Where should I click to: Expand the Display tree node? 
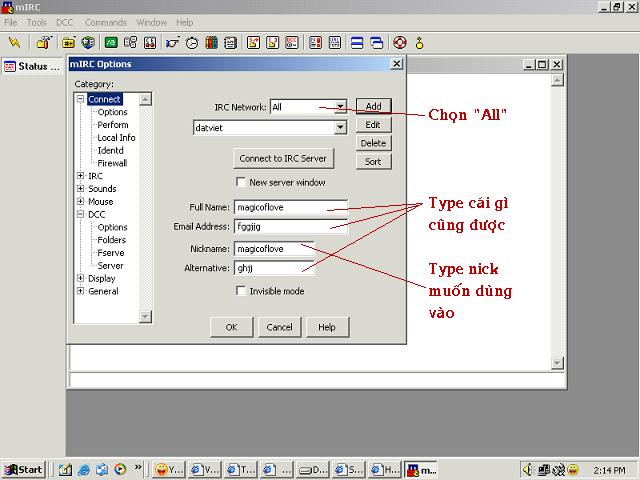pyautogui.click(x=80, y=278)
